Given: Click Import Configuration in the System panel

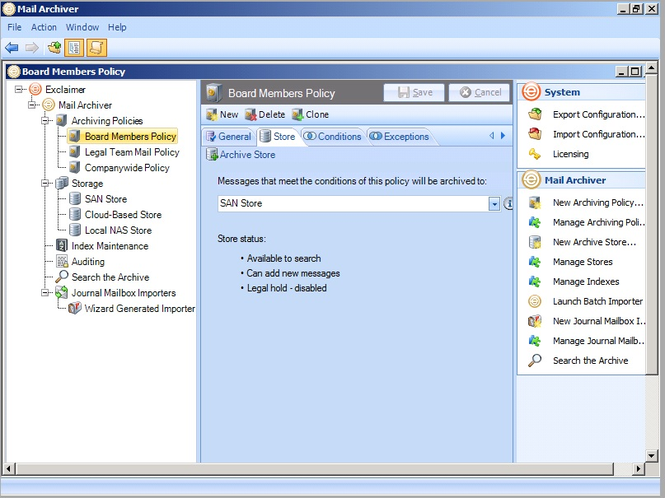Looking at the screenshot, I should [598, 134].
